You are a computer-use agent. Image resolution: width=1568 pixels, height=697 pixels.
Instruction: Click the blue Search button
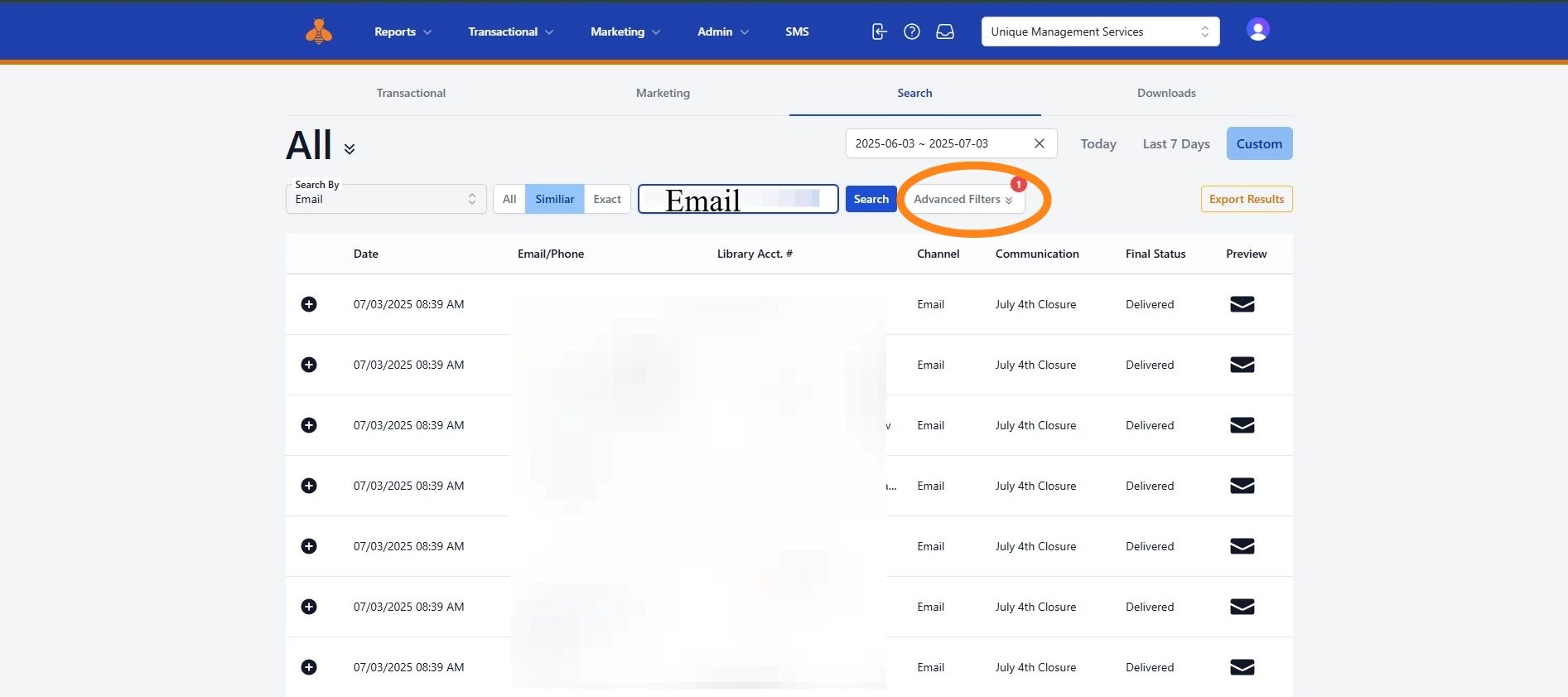pyautogui.click(x=871, y=199)
